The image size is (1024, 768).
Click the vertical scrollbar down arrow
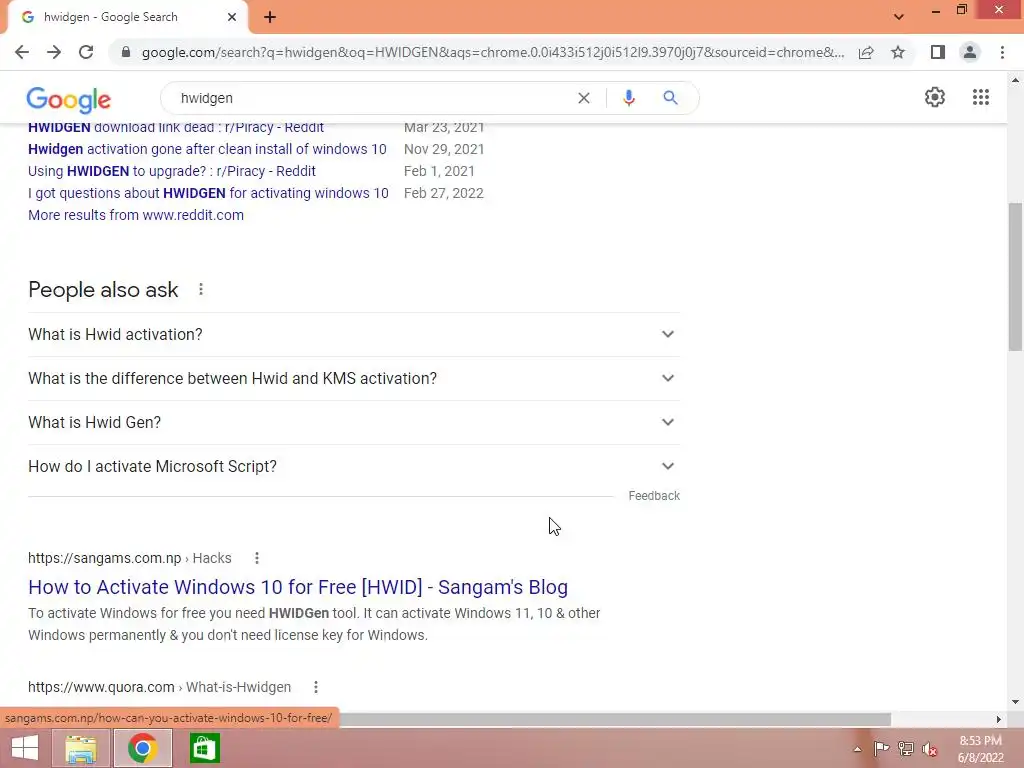click(x=1015, y=702)
